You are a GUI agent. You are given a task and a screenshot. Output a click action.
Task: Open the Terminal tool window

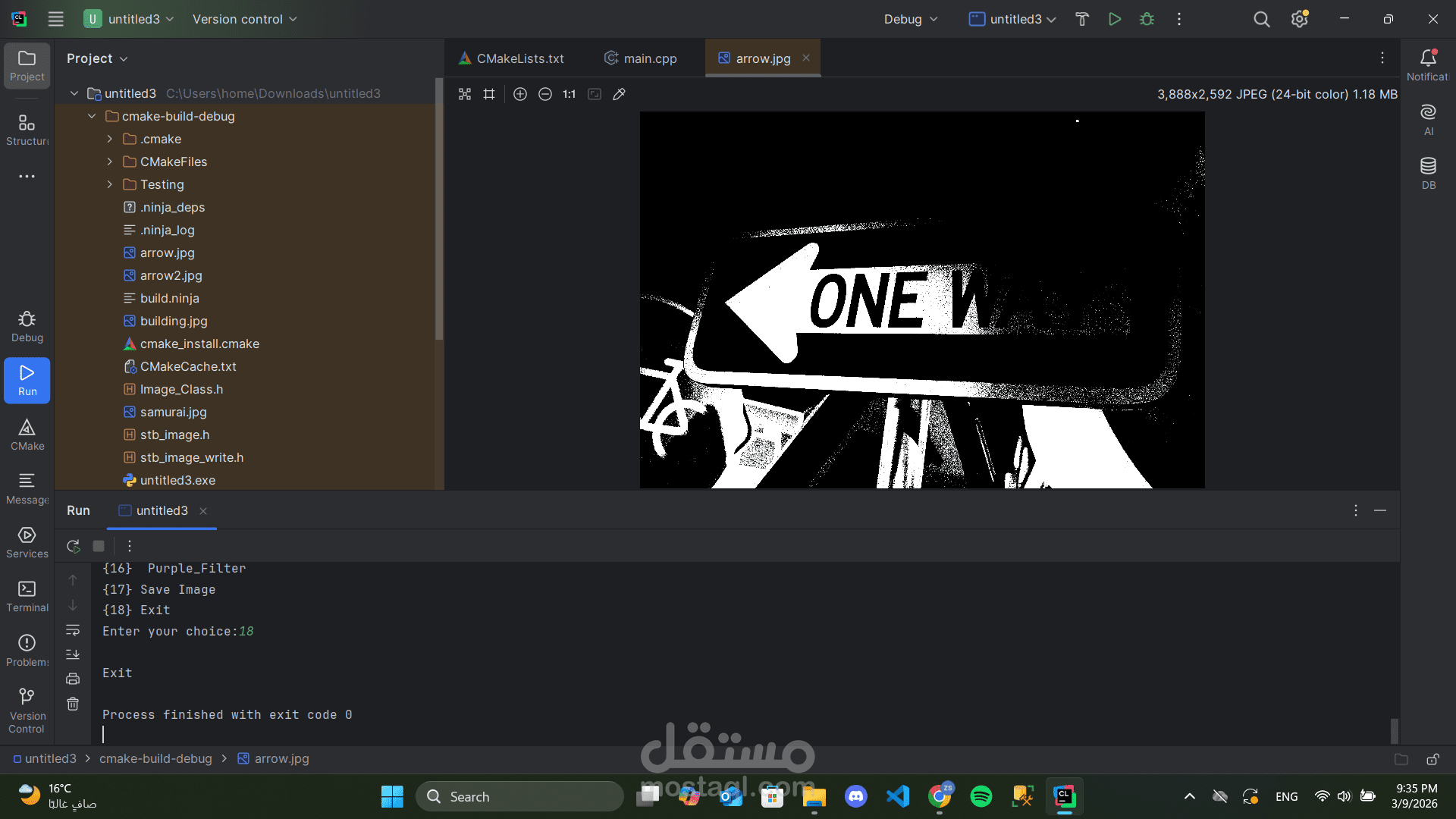[x=27, y=596]
